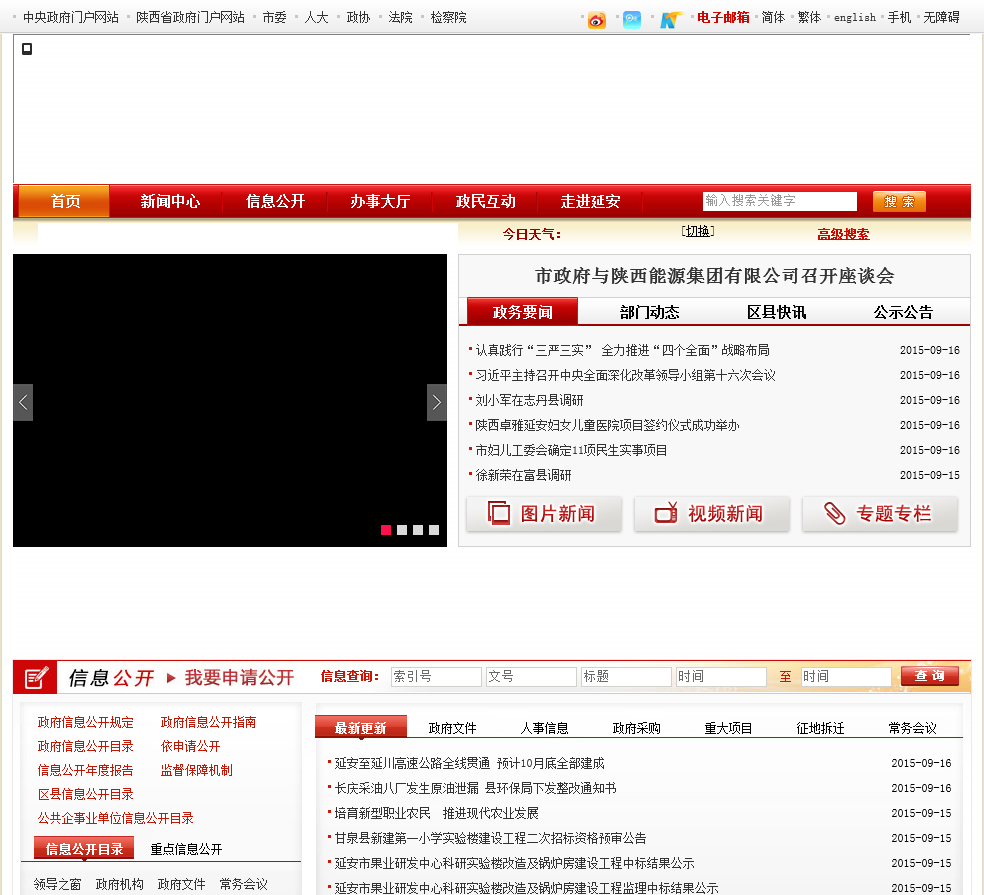The height and width of the screenshot is (895, 984).
Task: Select the third slideshow dot
Action: click(x=418, y=530)
